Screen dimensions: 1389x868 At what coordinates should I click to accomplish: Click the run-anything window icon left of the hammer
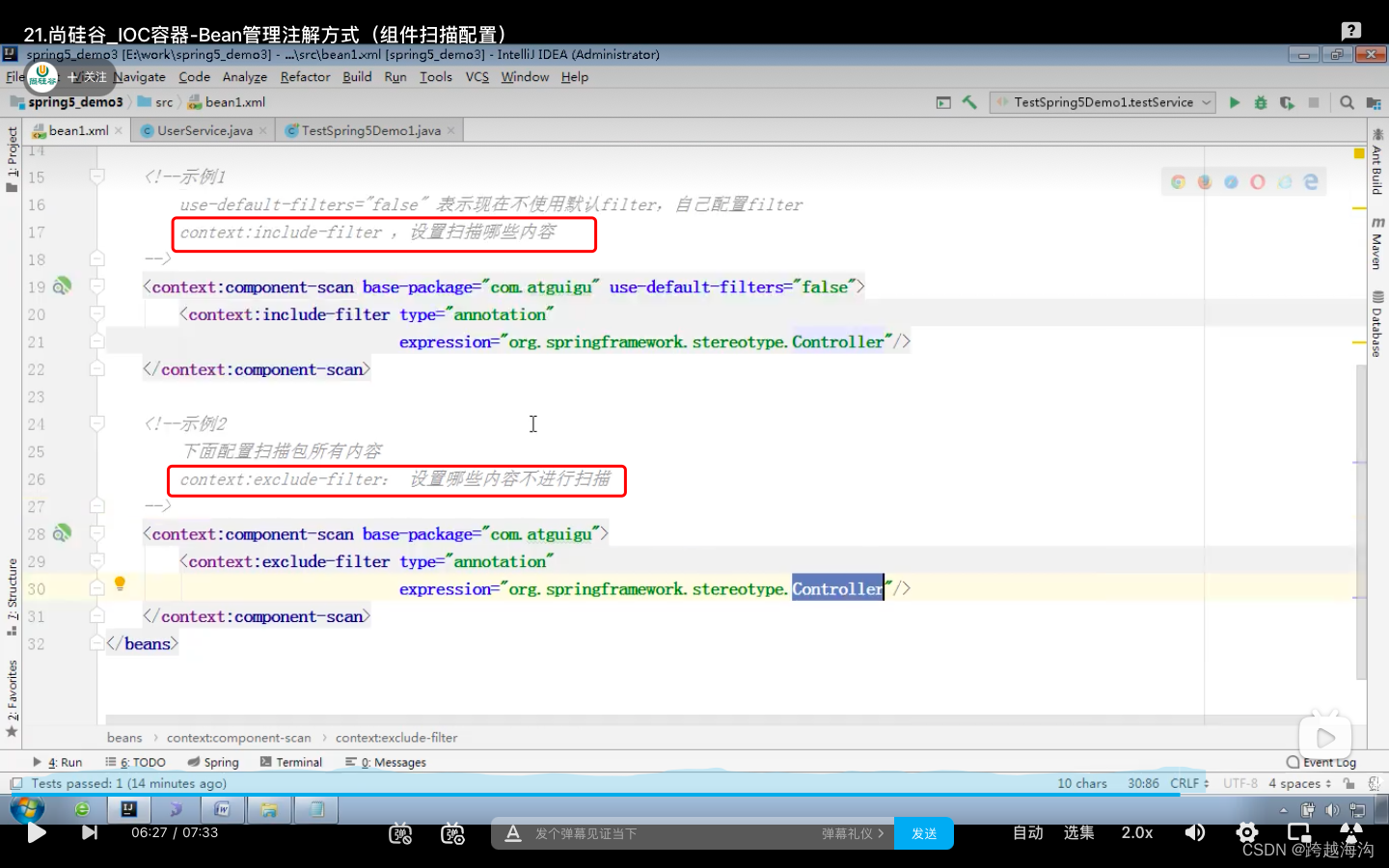pos(943,102)
